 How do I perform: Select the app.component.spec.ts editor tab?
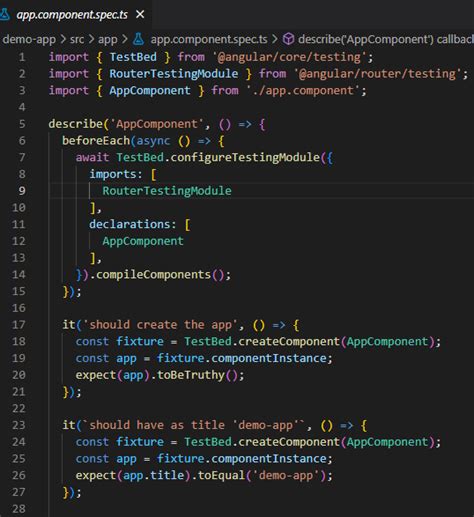pyautogui.click(x=75, y=14)
